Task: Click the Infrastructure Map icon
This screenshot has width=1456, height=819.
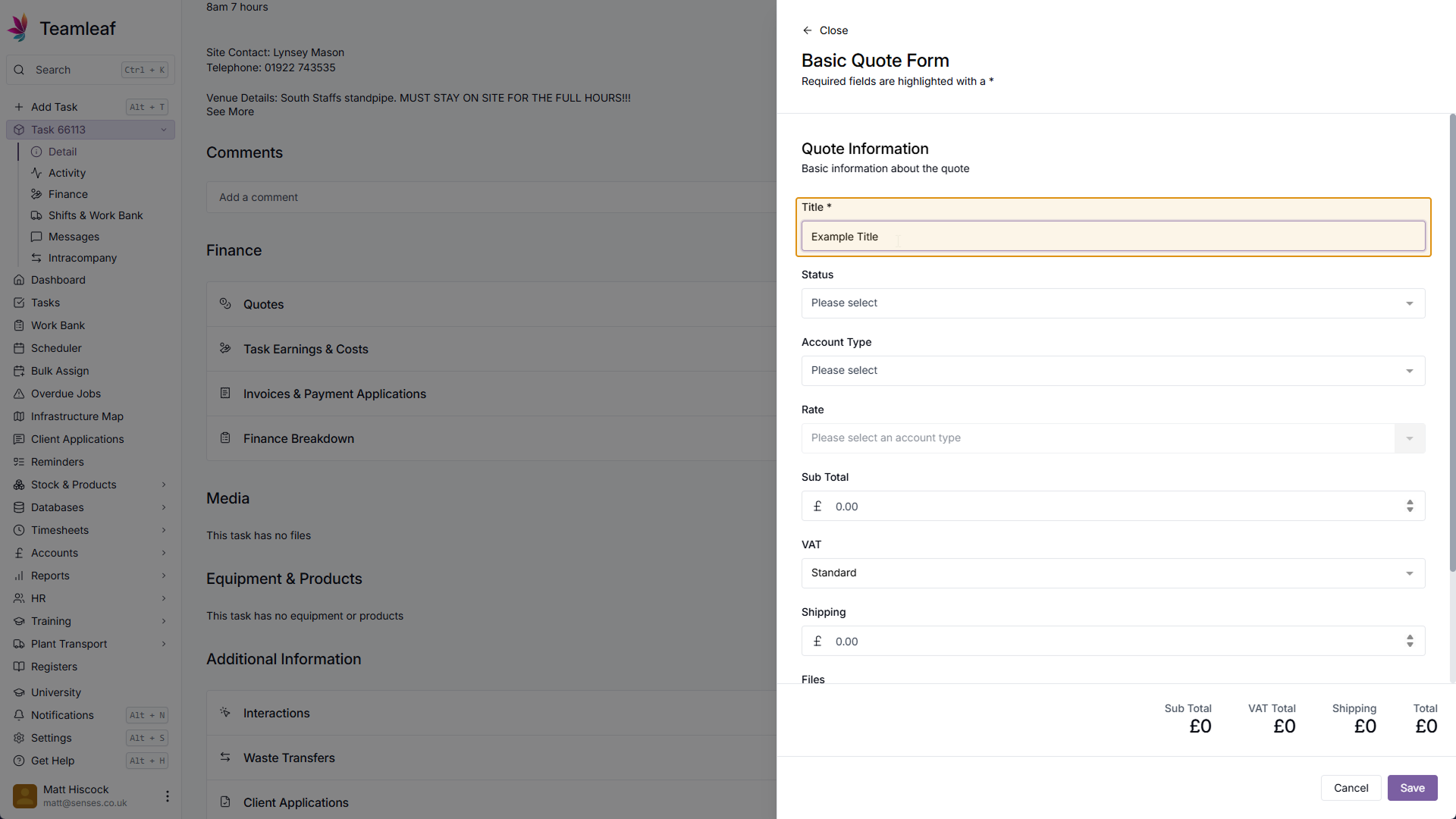Action: [19, 416]
